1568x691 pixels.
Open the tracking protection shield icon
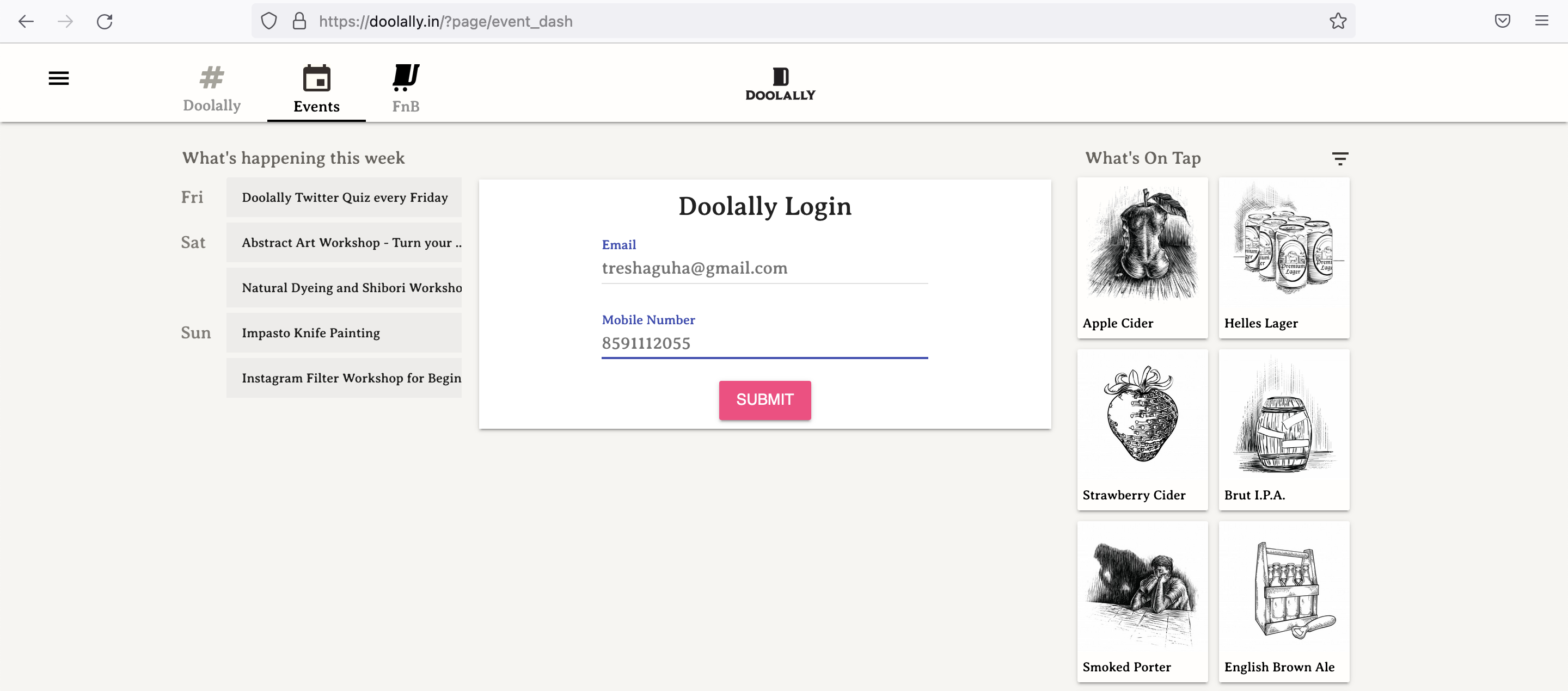coord(268,21)
